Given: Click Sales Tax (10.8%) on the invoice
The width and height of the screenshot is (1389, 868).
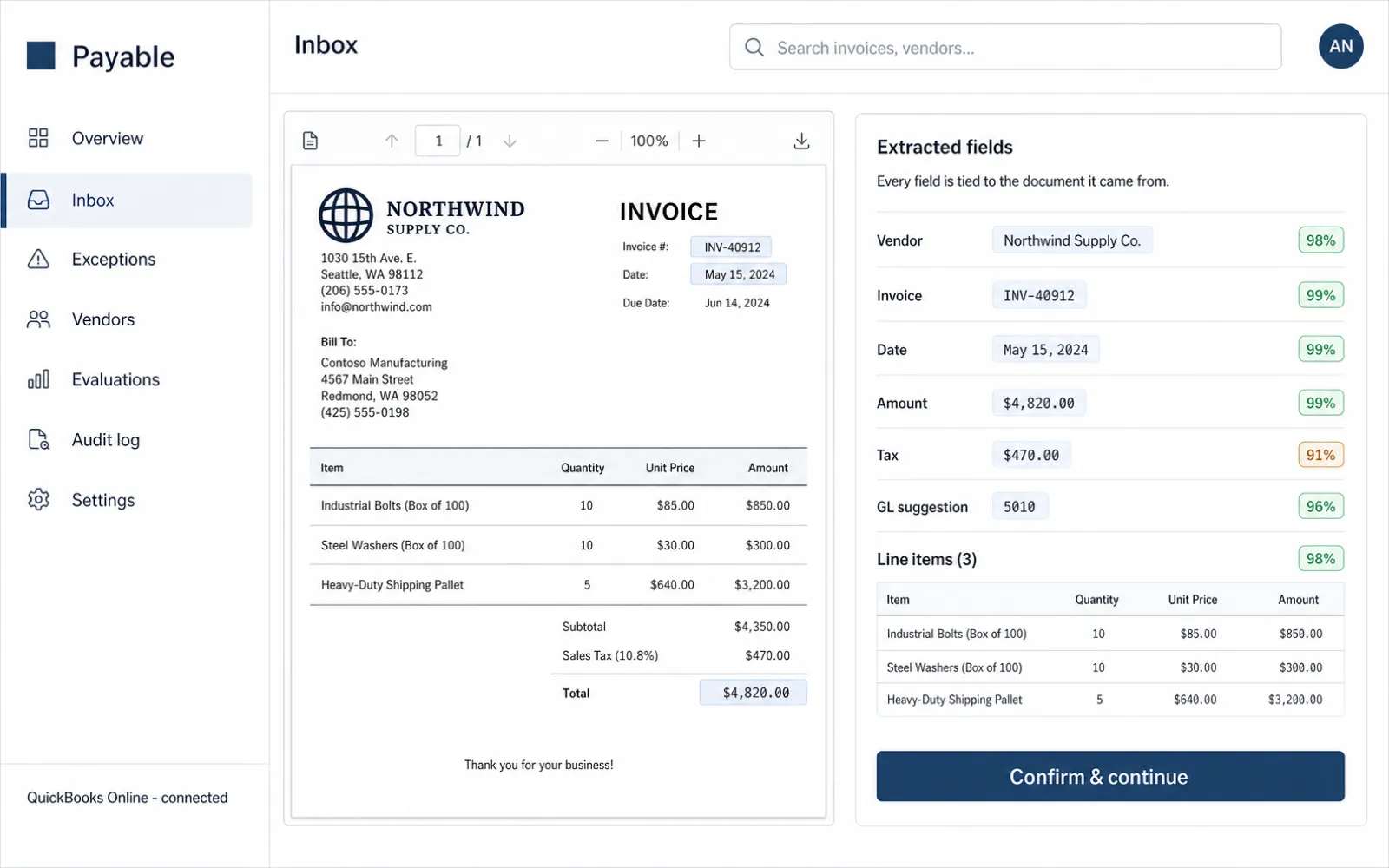Looking at the screenshot, I should (609, 655).
